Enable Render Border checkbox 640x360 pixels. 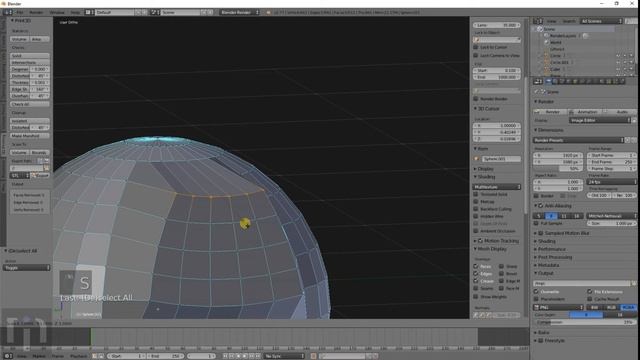(x=476, y=99)
